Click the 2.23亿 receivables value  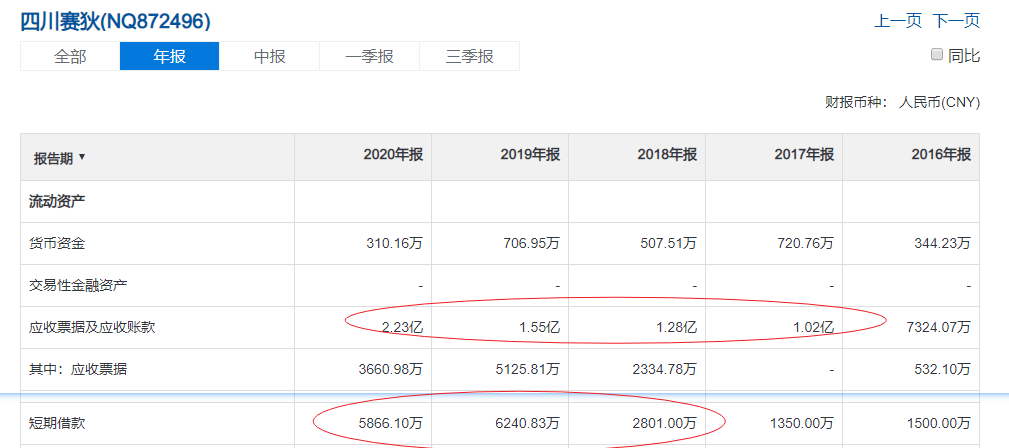coord(403,328)
